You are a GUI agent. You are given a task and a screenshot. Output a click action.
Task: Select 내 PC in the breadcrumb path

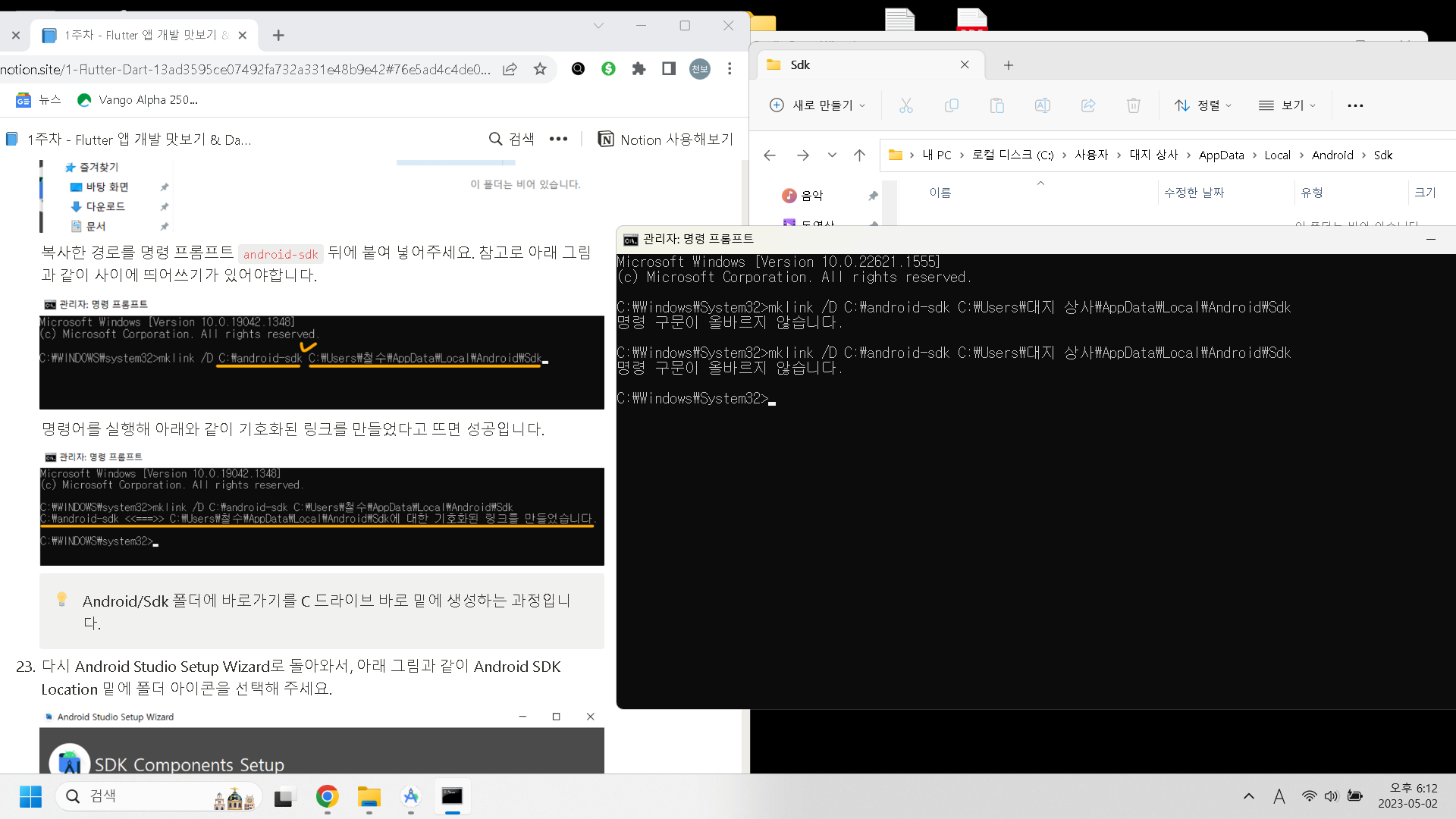937,155
